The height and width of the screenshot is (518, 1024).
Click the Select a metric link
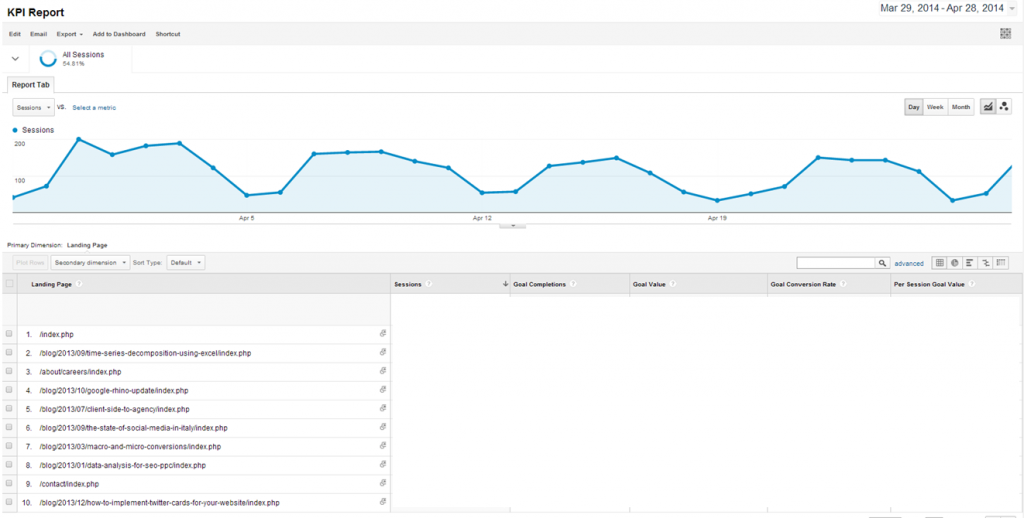coord(94,107)
